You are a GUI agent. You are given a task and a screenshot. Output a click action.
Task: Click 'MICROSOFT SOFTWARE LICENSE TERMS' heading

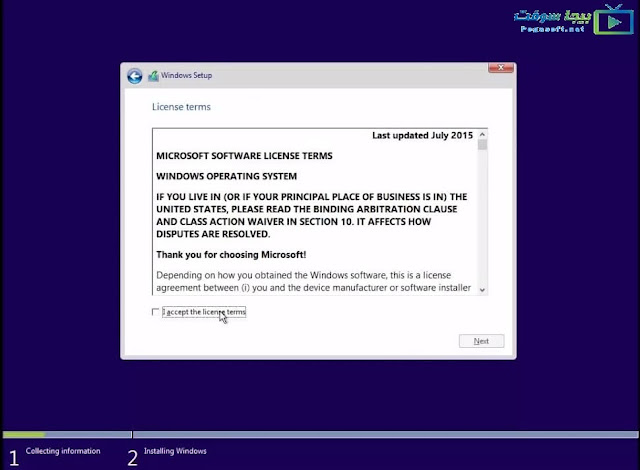pos(244,156)
